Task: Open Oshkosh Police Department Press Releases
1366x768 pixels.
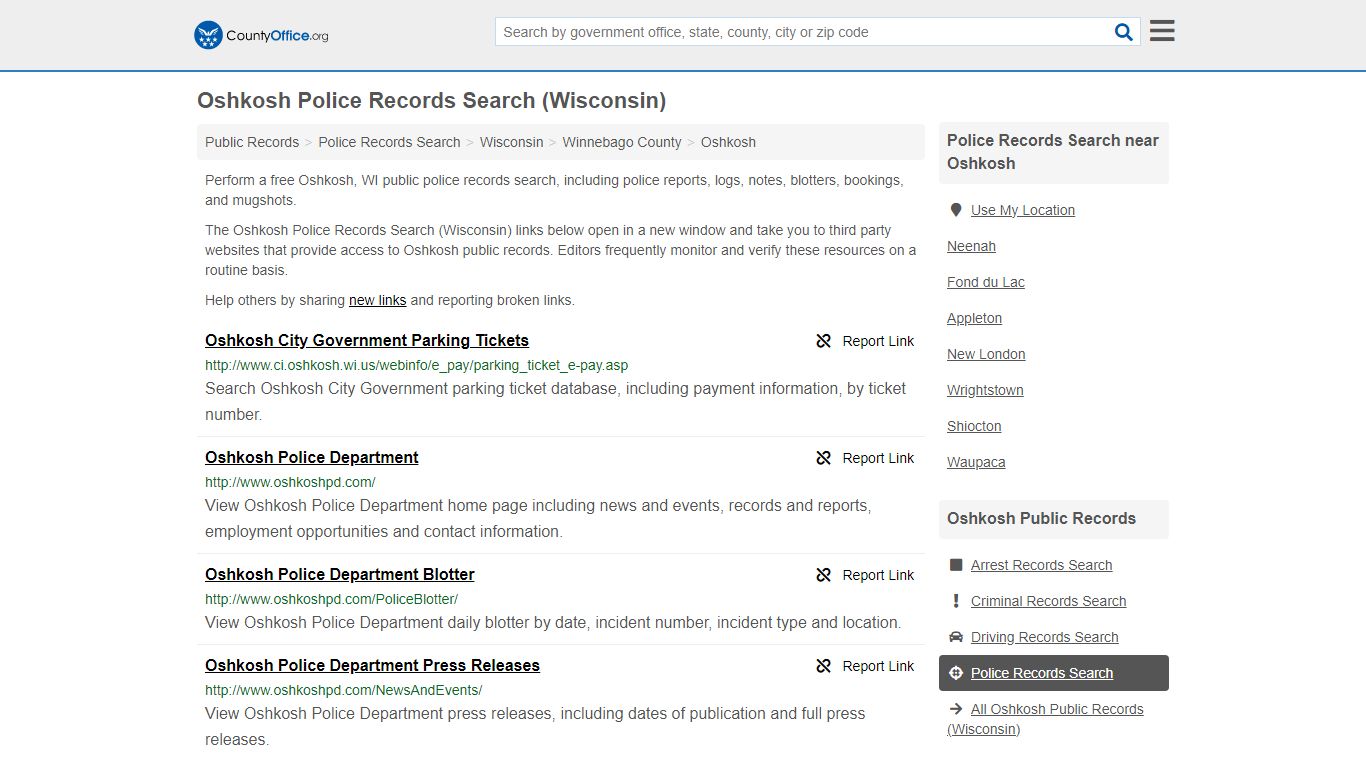Action: (x=372, y=665)
